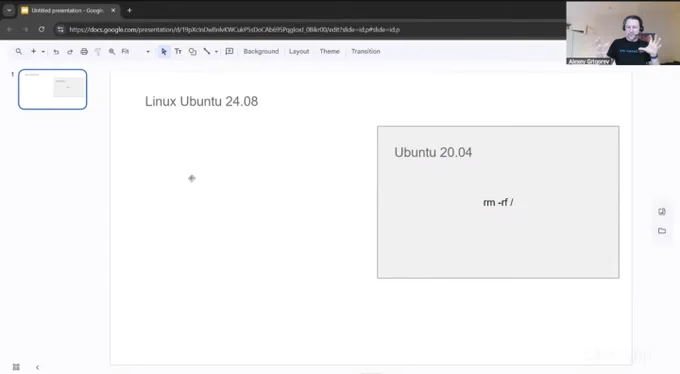Switch to grid view icon
The width and height of the screenshot is (680, 374).
[16, 367]
